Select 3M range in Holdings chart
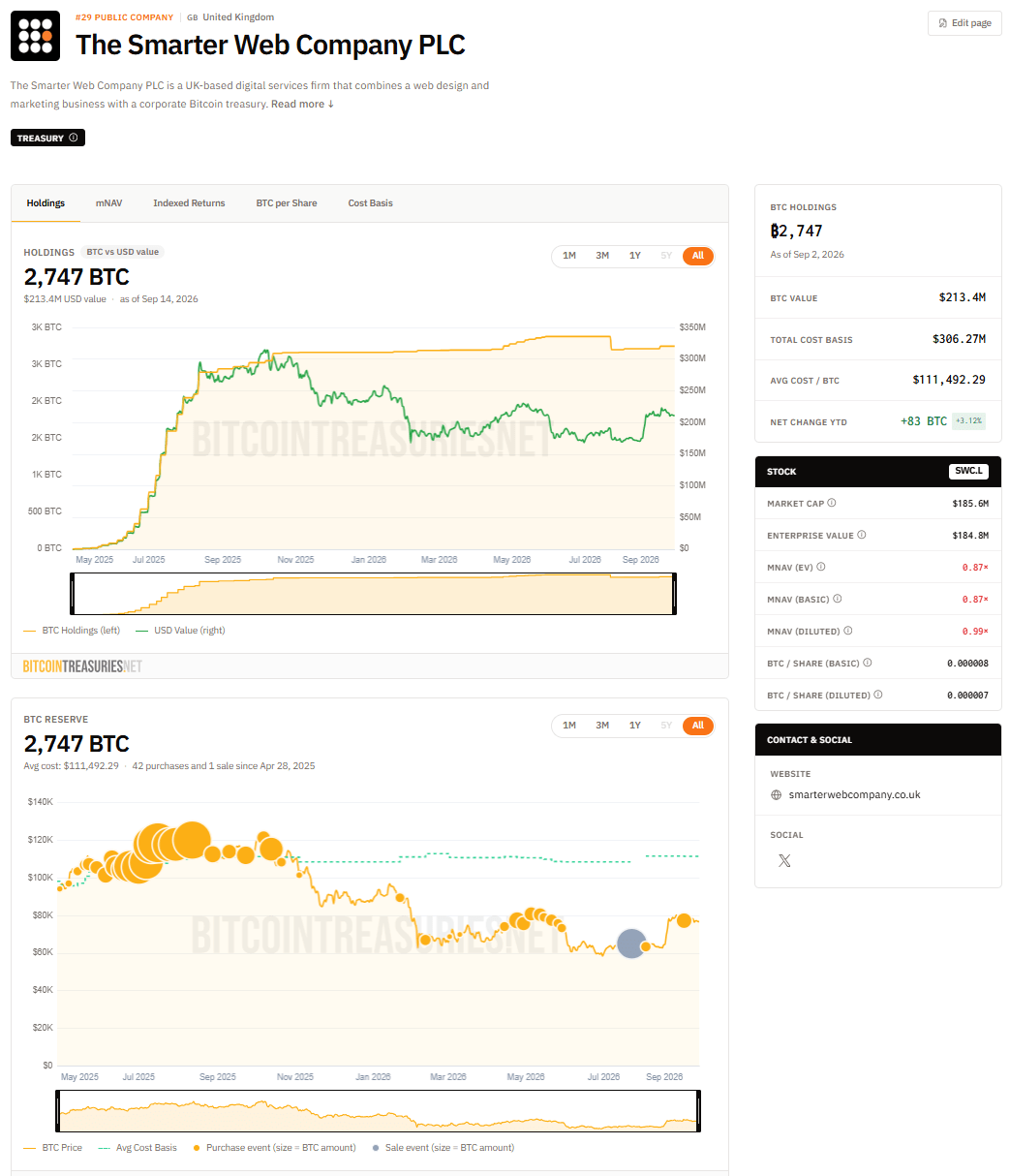The image size is (1010, 1176). 602,256
